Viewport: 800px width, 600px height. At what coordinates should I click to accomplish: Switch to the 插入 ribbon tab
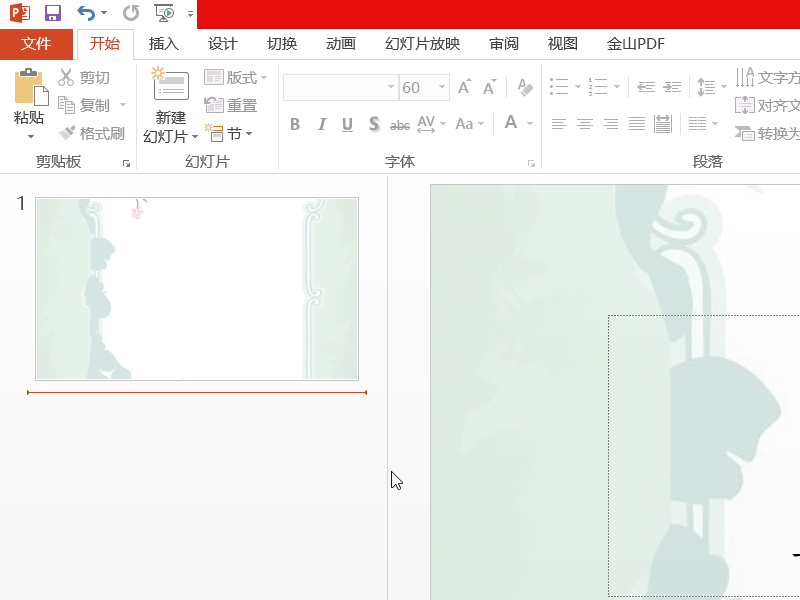[163, 44]
